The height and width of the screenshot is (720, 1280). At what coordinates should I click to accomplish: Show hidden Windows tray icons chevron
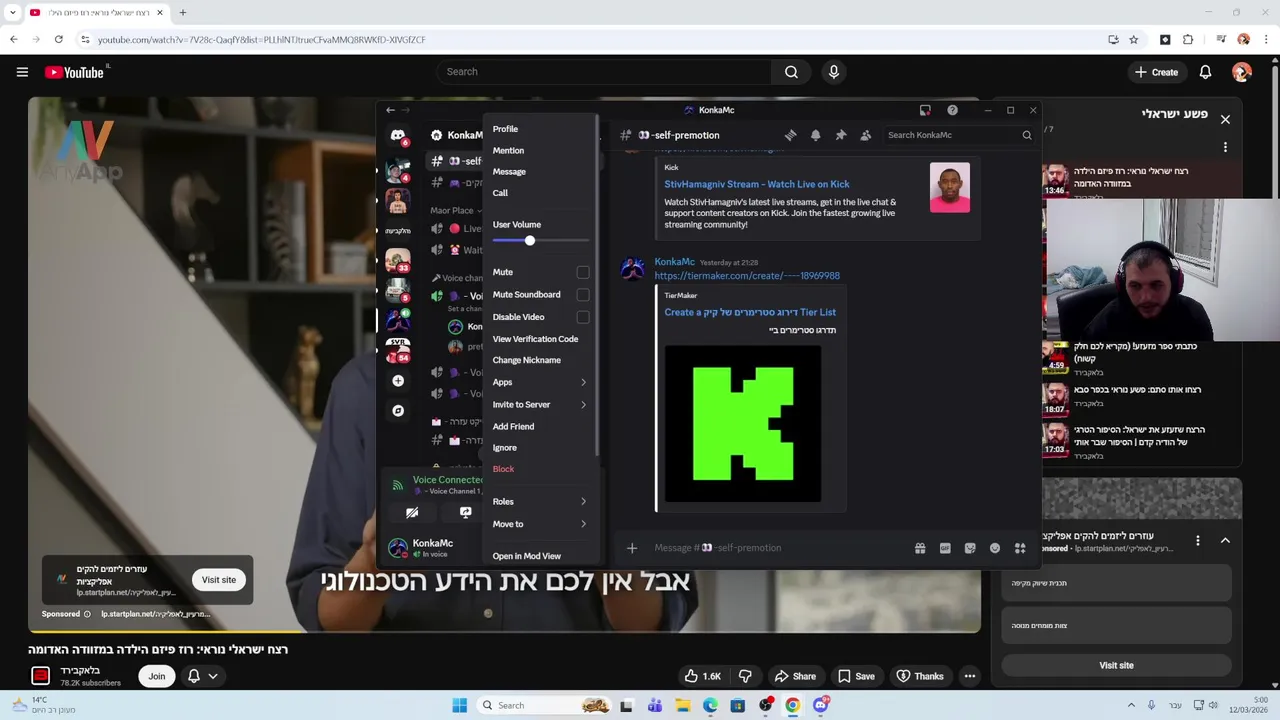coord(1131,705)
